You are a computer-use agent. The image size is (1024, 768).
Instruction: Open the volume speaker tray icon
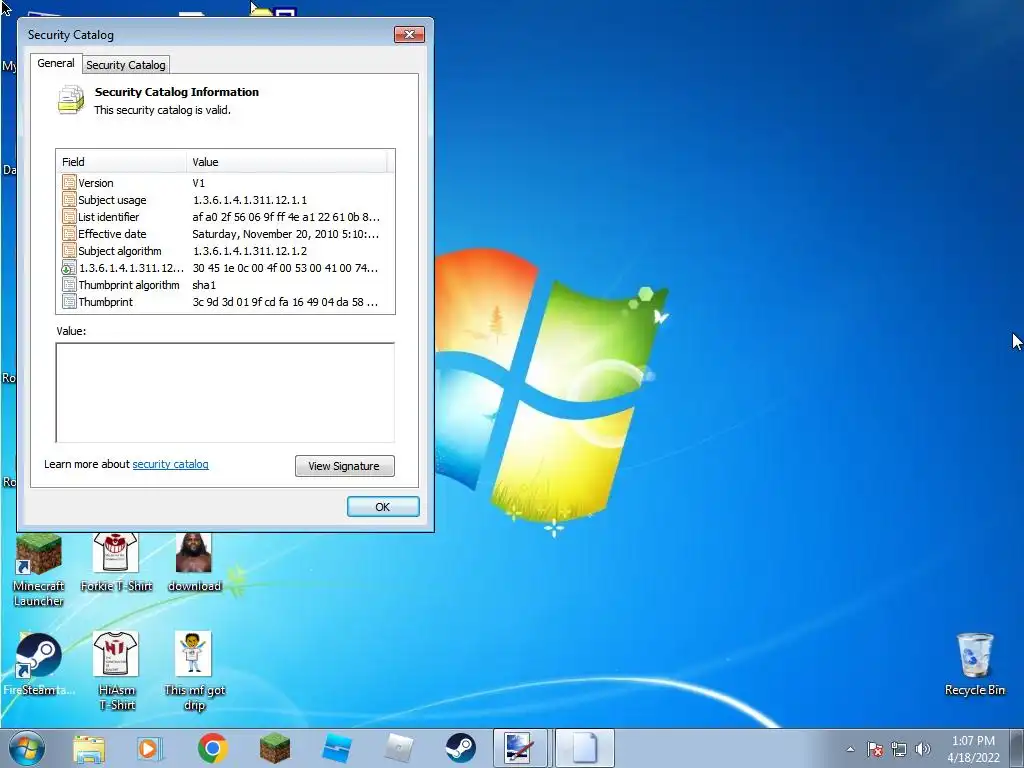922,749
